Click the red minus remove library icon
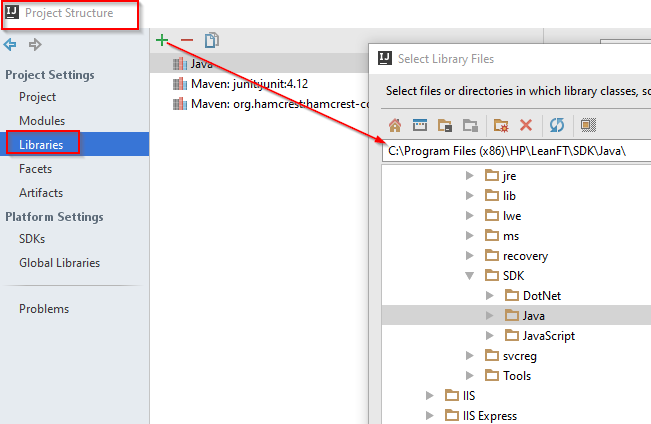The image size is (651, 424). [187, 40]
